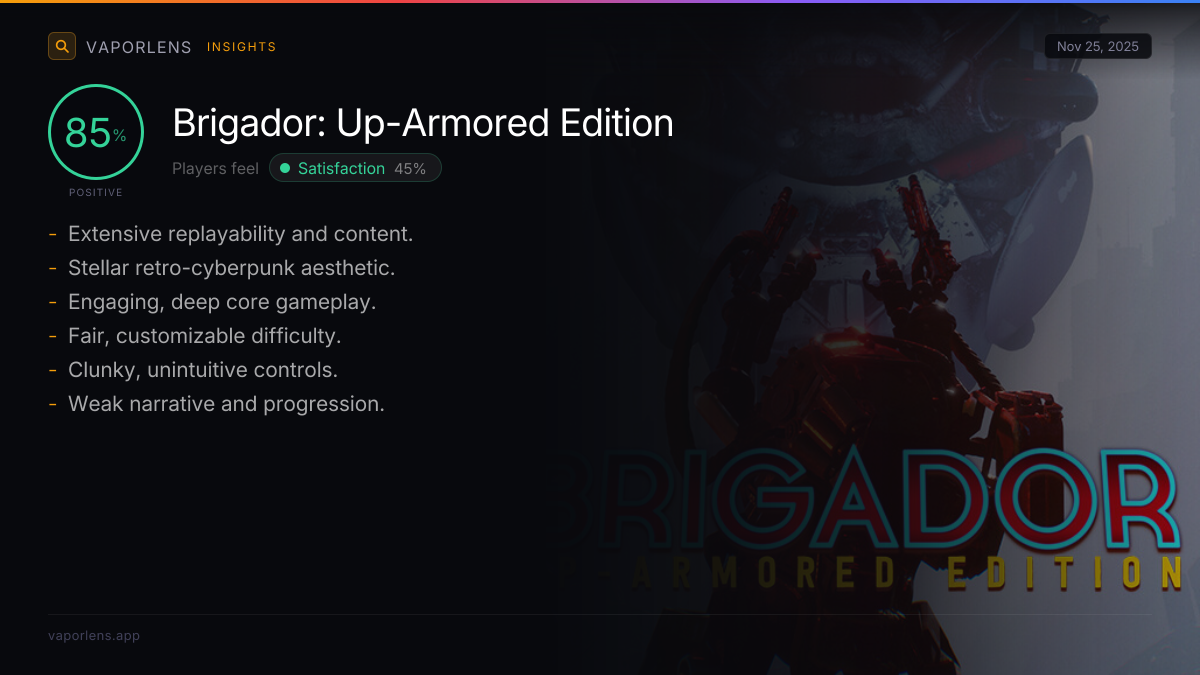This screenshot has width=1200, height=675.
Task: Select 'Engaging, deep core gameplay' line
Action: (x=222, y=302)
